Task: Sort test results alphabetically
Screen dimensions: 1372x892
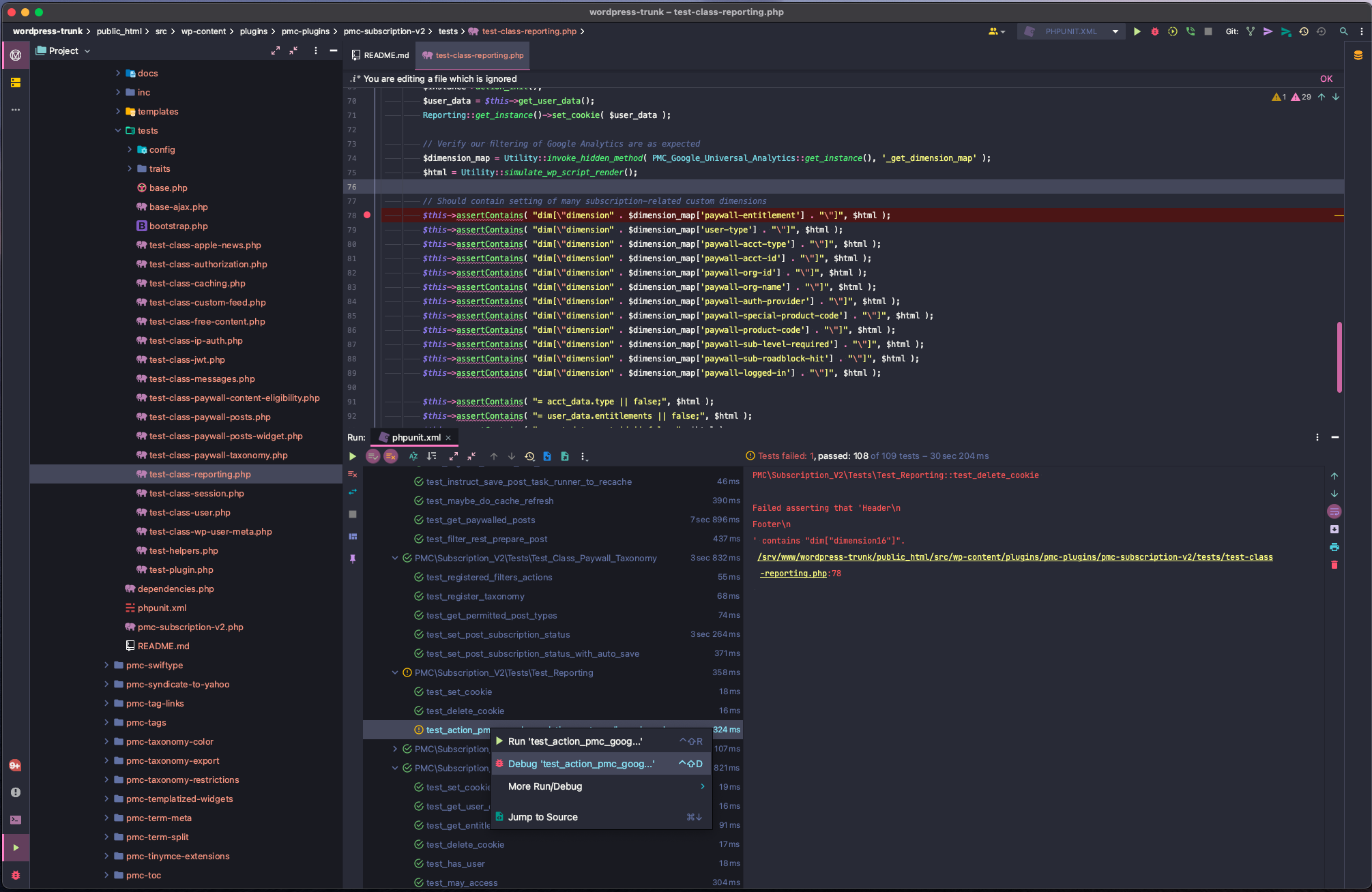Action: pyautogui.click(x=413, y=456)
